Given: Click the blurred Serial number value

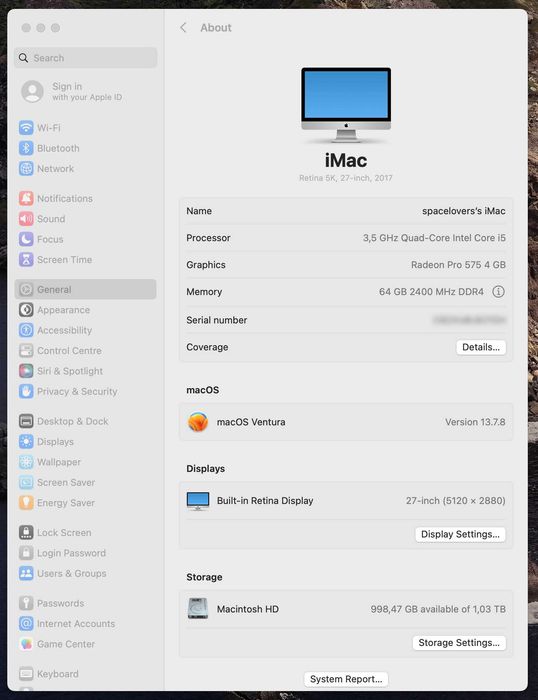Looking at the screenshot, I should click(x=469, y=320).
